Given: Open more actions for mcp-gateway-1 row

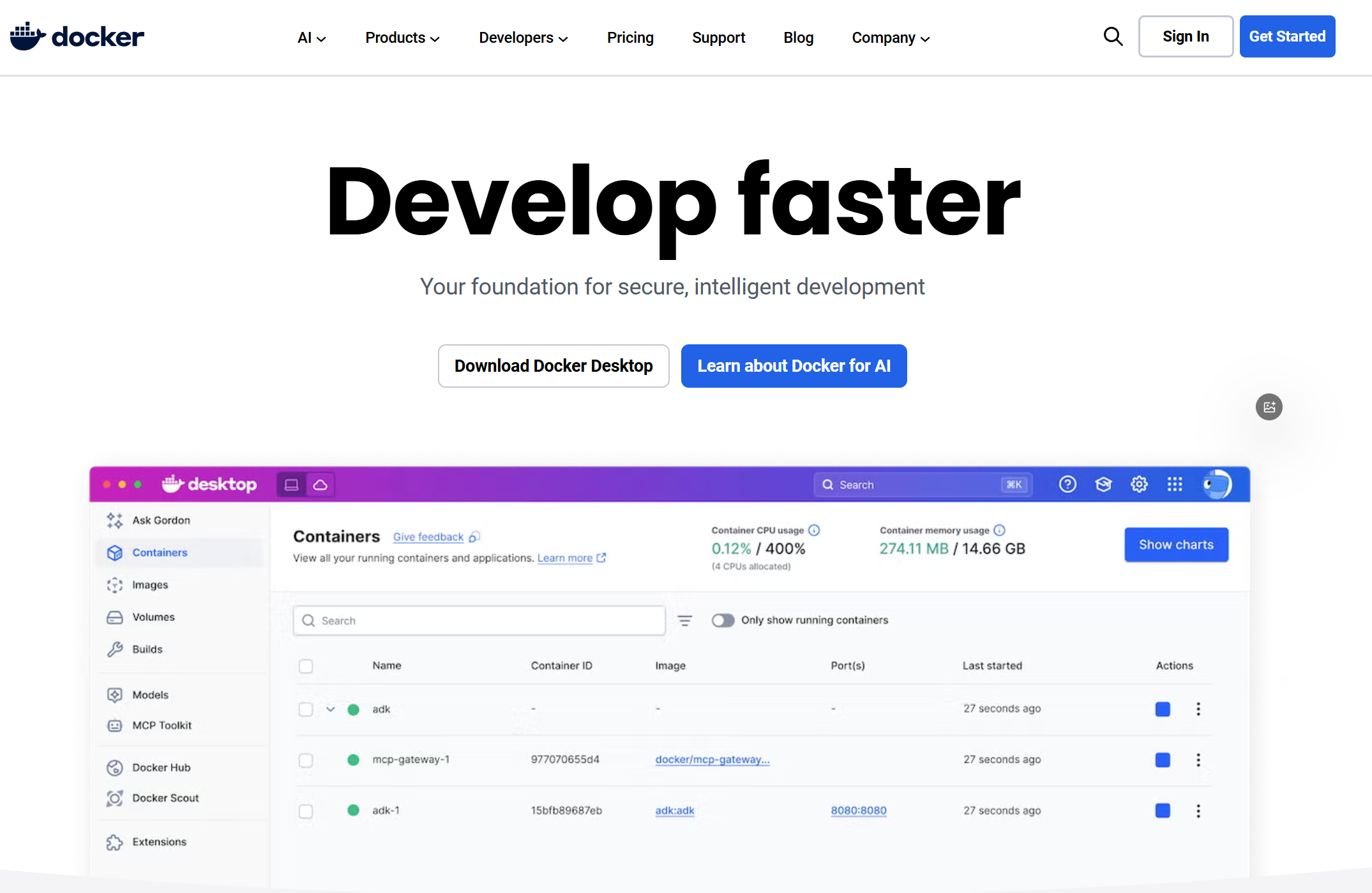Looking at the screenshot, I should click(x=1198, y=759).
